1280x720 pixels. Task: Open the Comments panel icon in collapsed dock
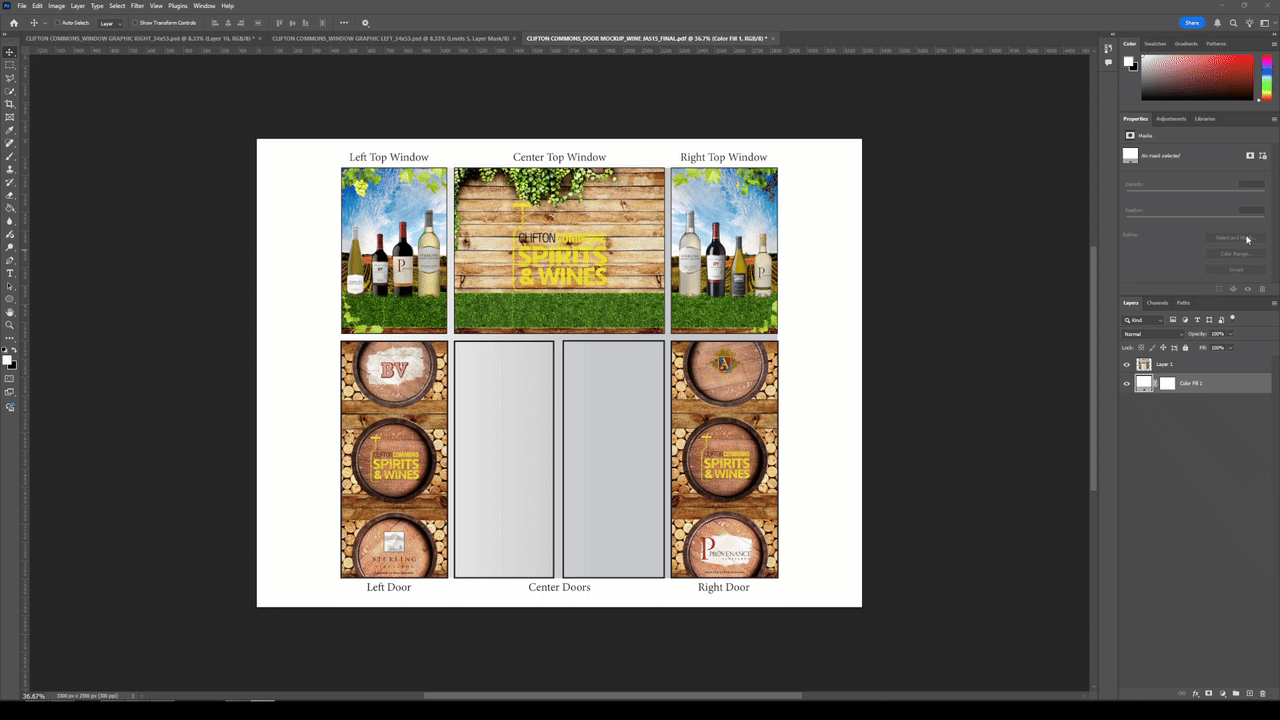(x=1108, y=62)
